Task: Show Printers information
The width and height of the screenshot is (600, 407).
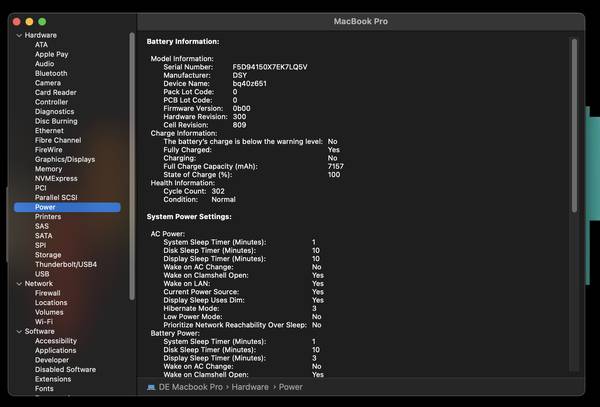Action: (48, 217)
